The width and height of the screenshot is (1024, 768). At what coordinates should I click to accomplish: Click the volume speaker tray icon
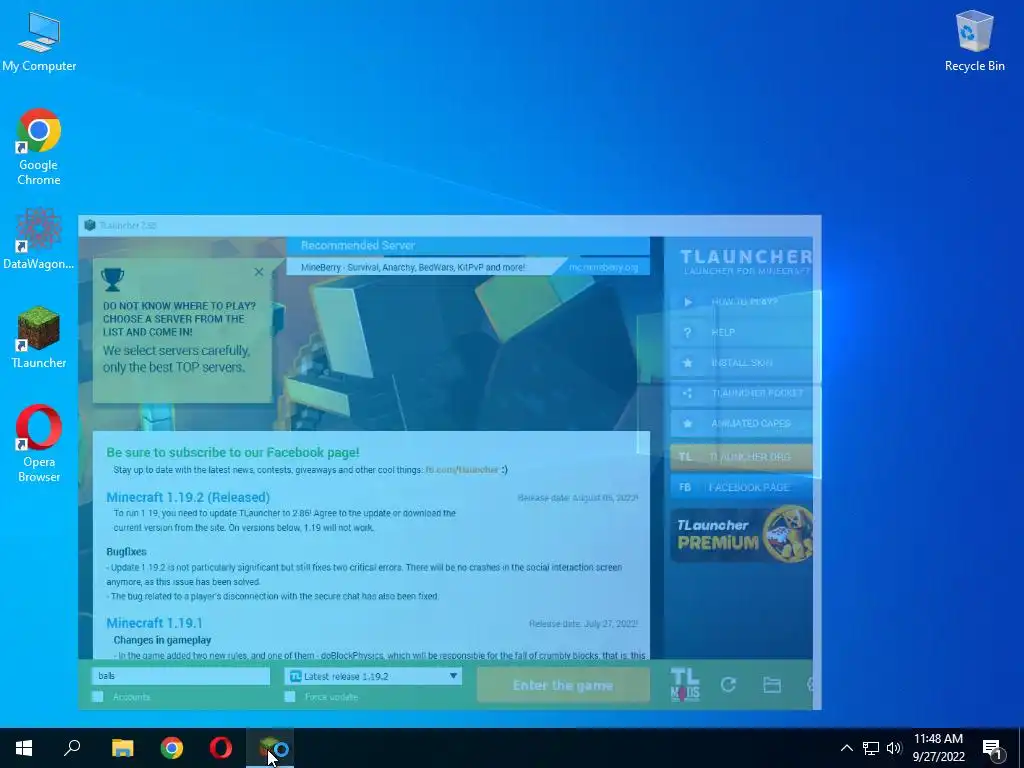tap(894, 748)
